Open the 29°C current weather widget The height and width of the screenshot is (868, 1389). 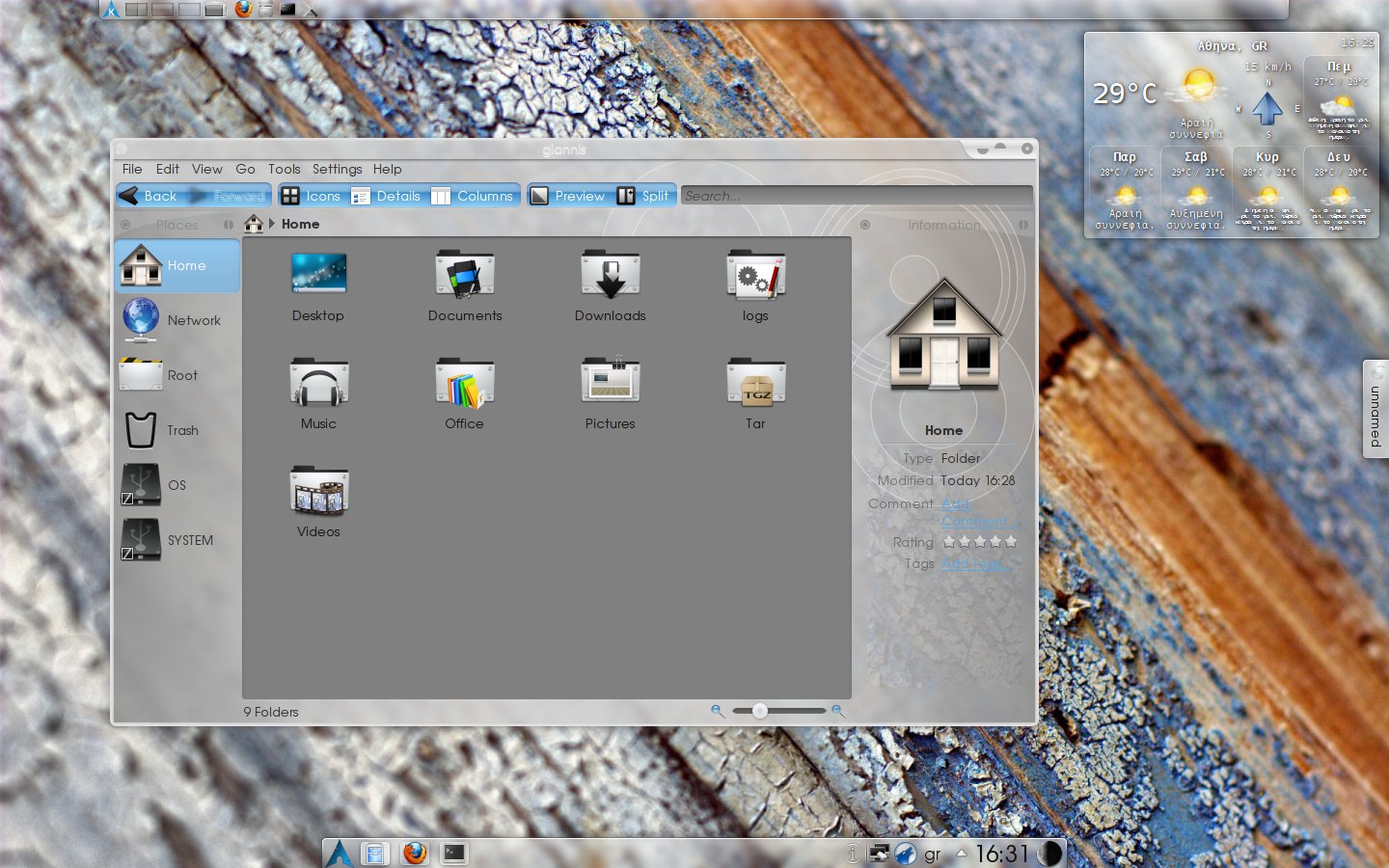tap(1125, 94)
